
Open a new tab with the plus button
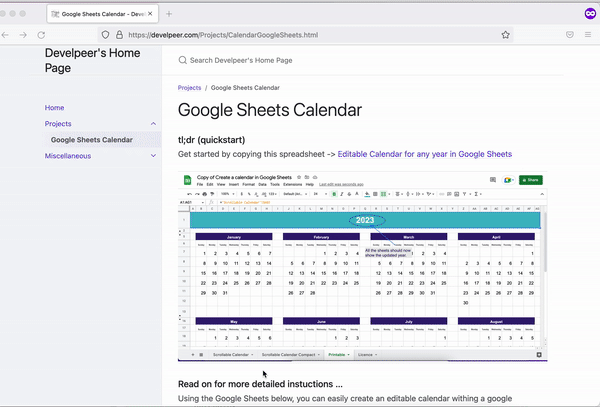(x=169, y=14)
